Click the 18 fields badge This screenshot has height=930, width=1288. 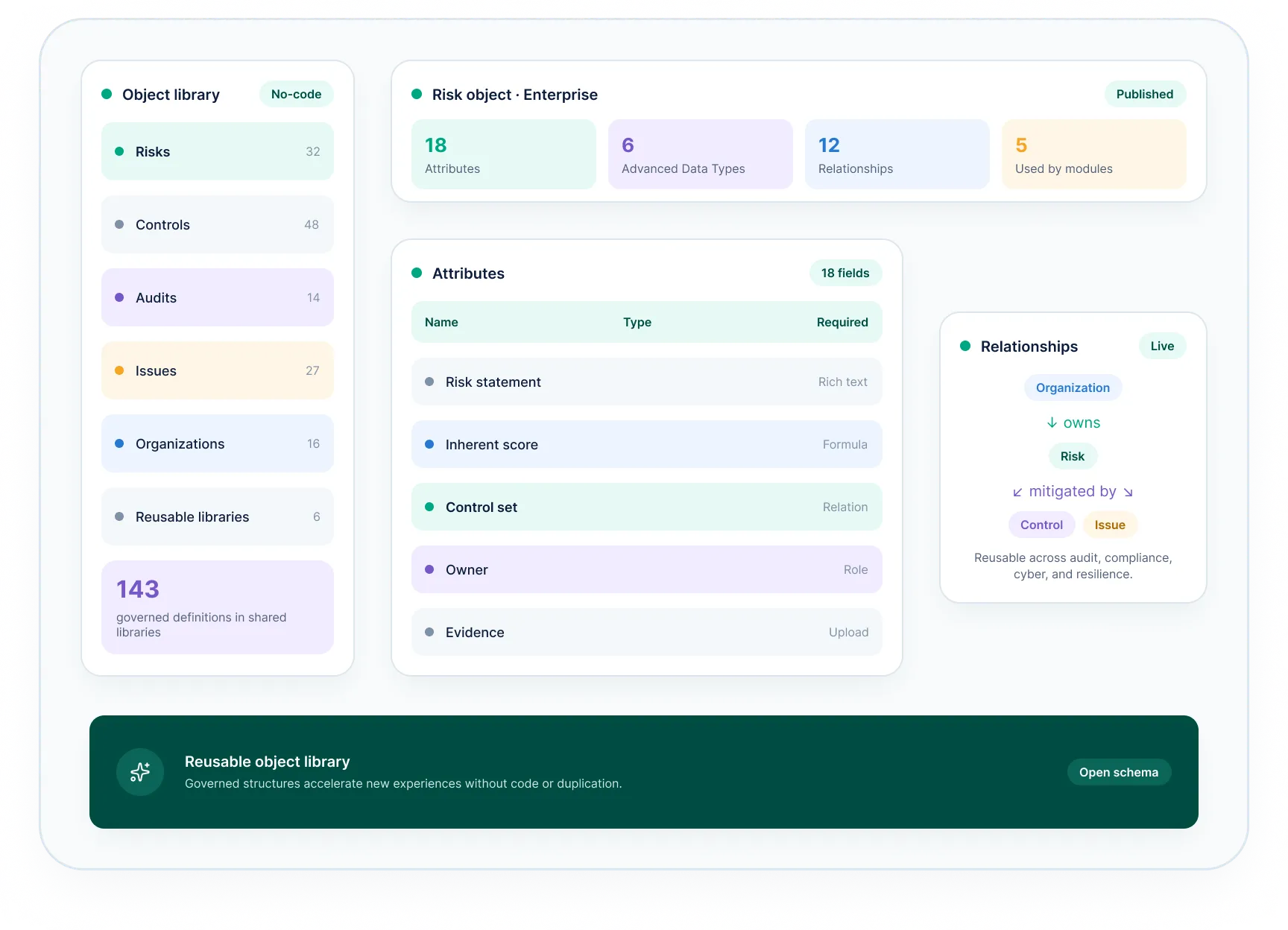coord(845,273)
